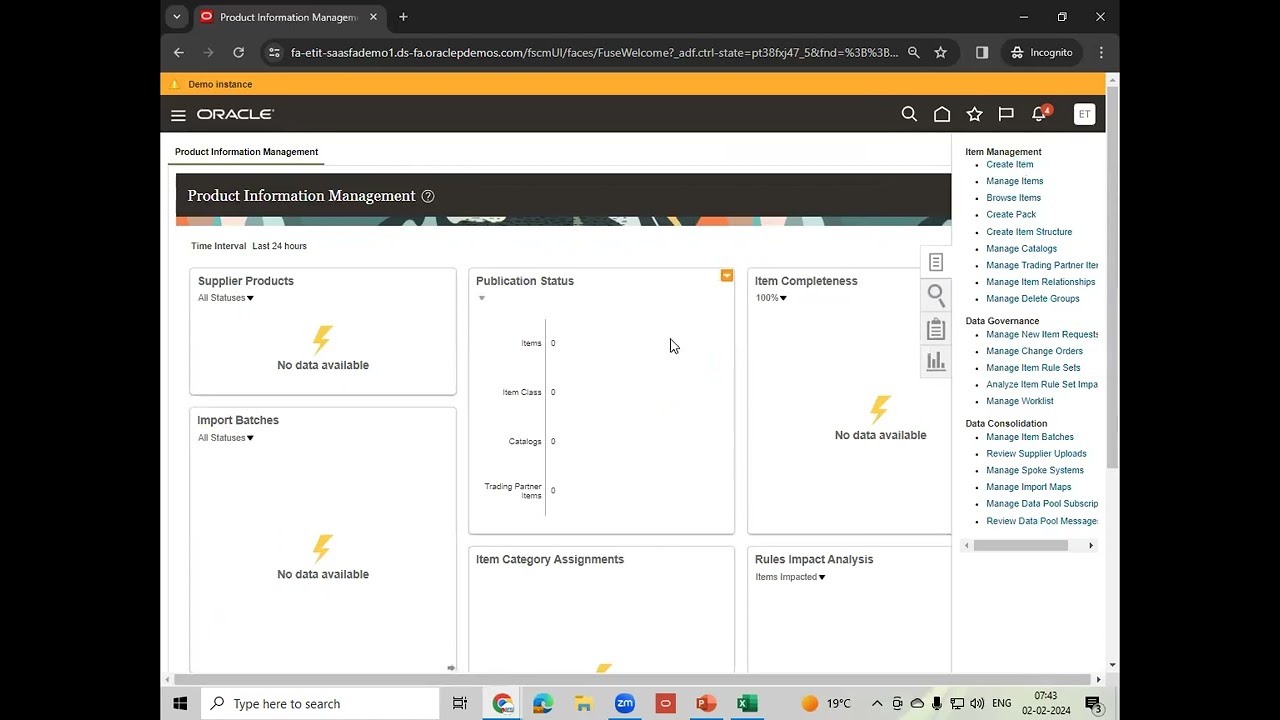
Task: Open the Oracle navigator hamburger menu
Action: click(x=178, y=115)
